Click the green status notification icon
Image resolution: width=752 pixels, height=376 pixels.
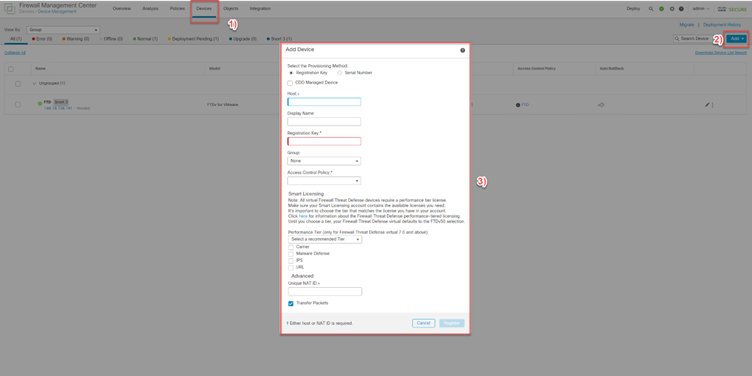pos(661,9)
